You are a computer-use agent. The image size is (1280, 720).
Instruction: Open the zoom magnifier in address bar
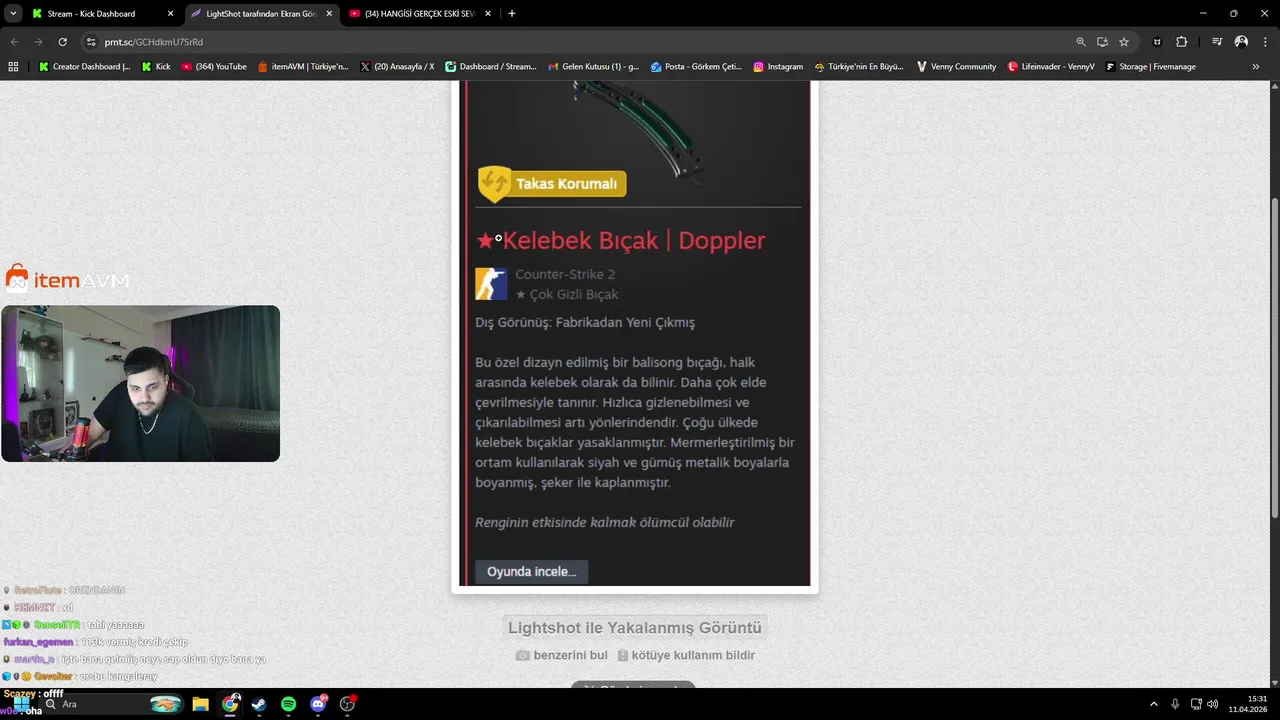tap(1081, 42)
